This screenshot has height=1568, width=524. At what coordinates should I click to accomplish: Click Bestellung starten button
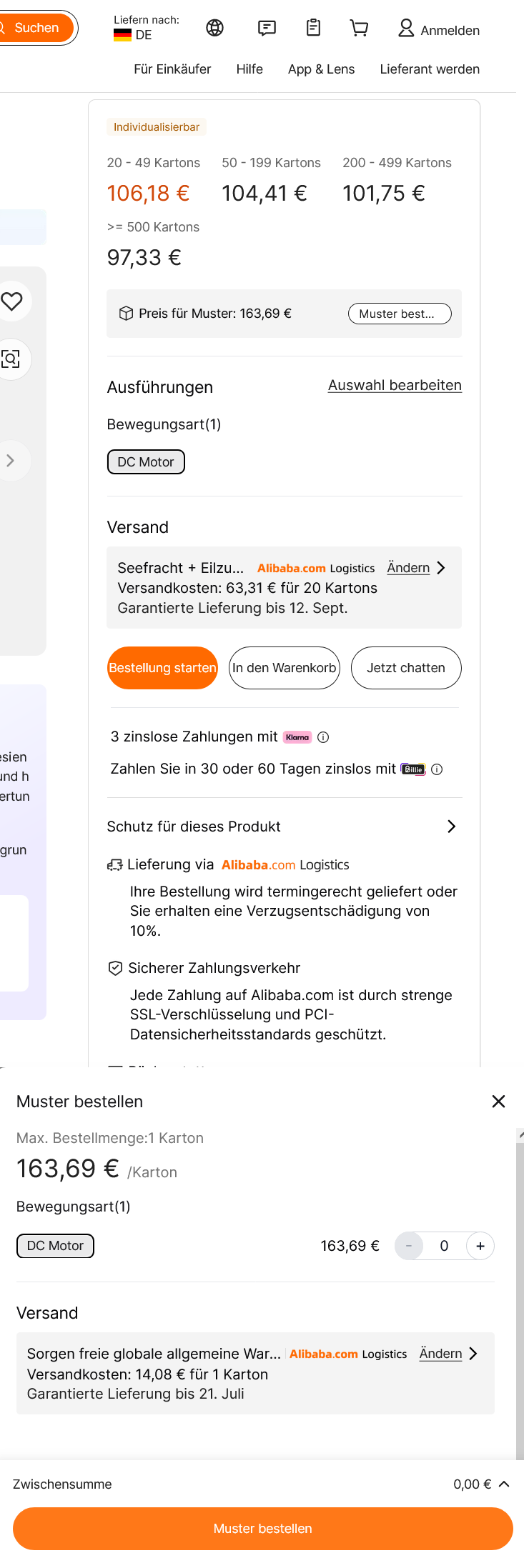click(162, 668)
